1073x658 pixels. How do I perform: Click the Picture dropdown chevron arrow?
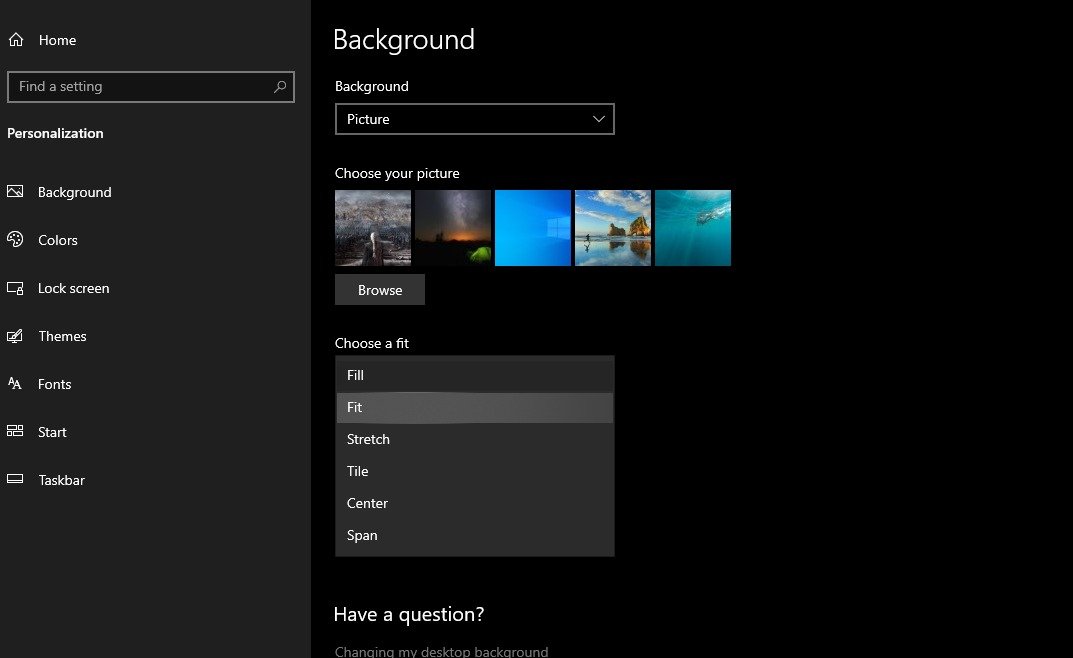(598, 119)
